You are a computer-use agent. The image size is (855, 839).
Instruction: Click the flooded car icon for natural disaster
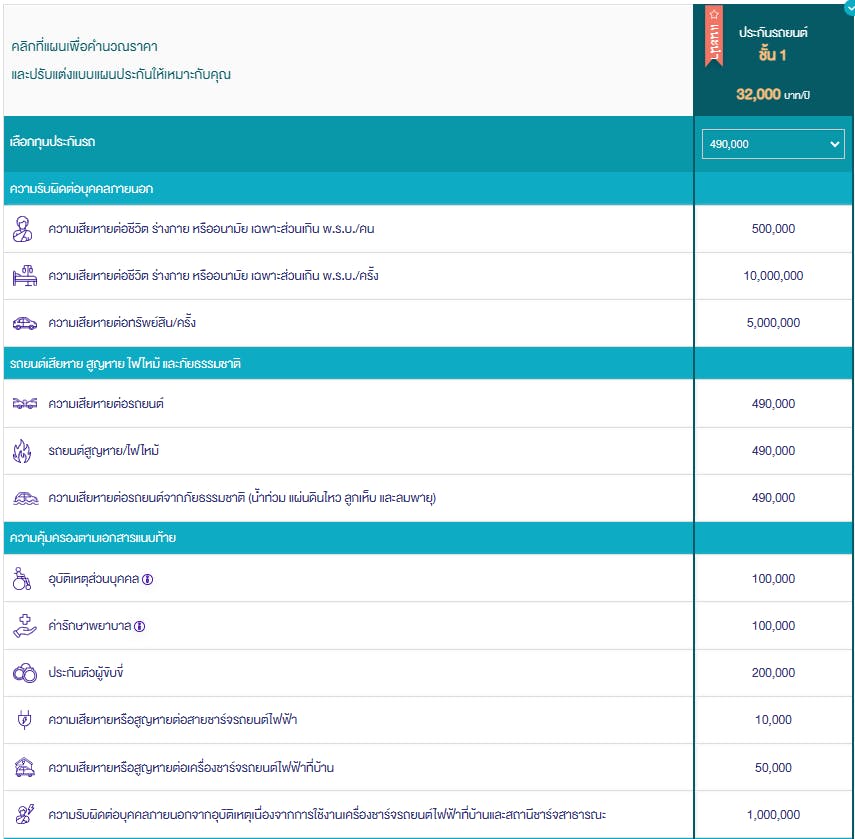coord(25,498)
